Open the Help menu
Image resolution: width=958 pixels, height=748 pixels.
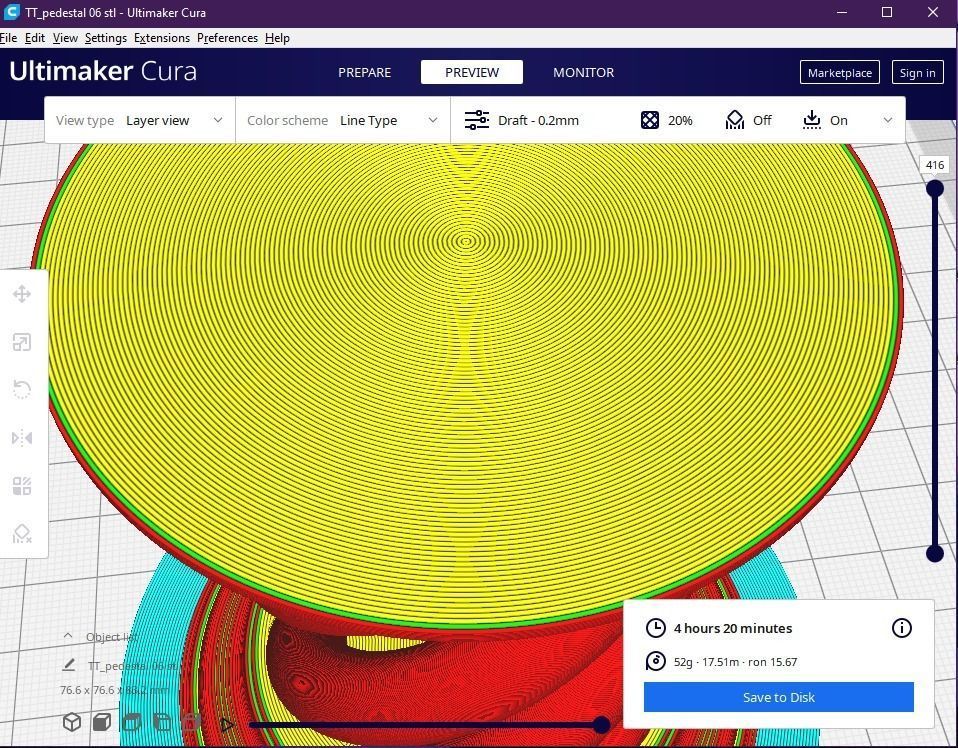[277, 38]
